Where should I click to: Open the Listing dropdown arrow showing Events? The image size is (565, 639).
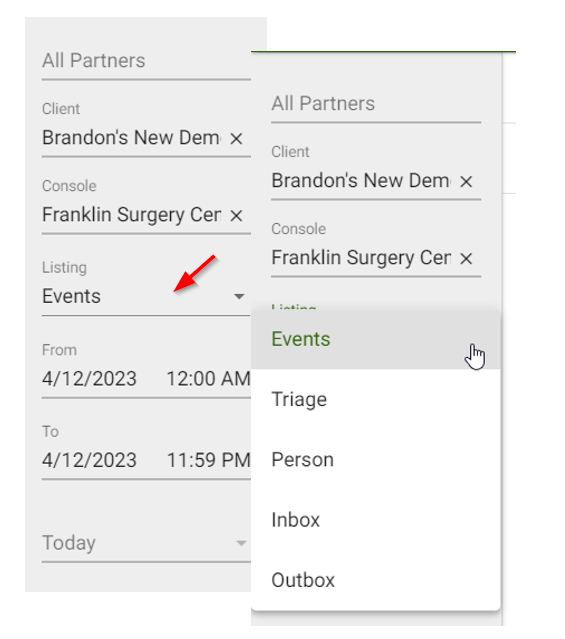239,296
